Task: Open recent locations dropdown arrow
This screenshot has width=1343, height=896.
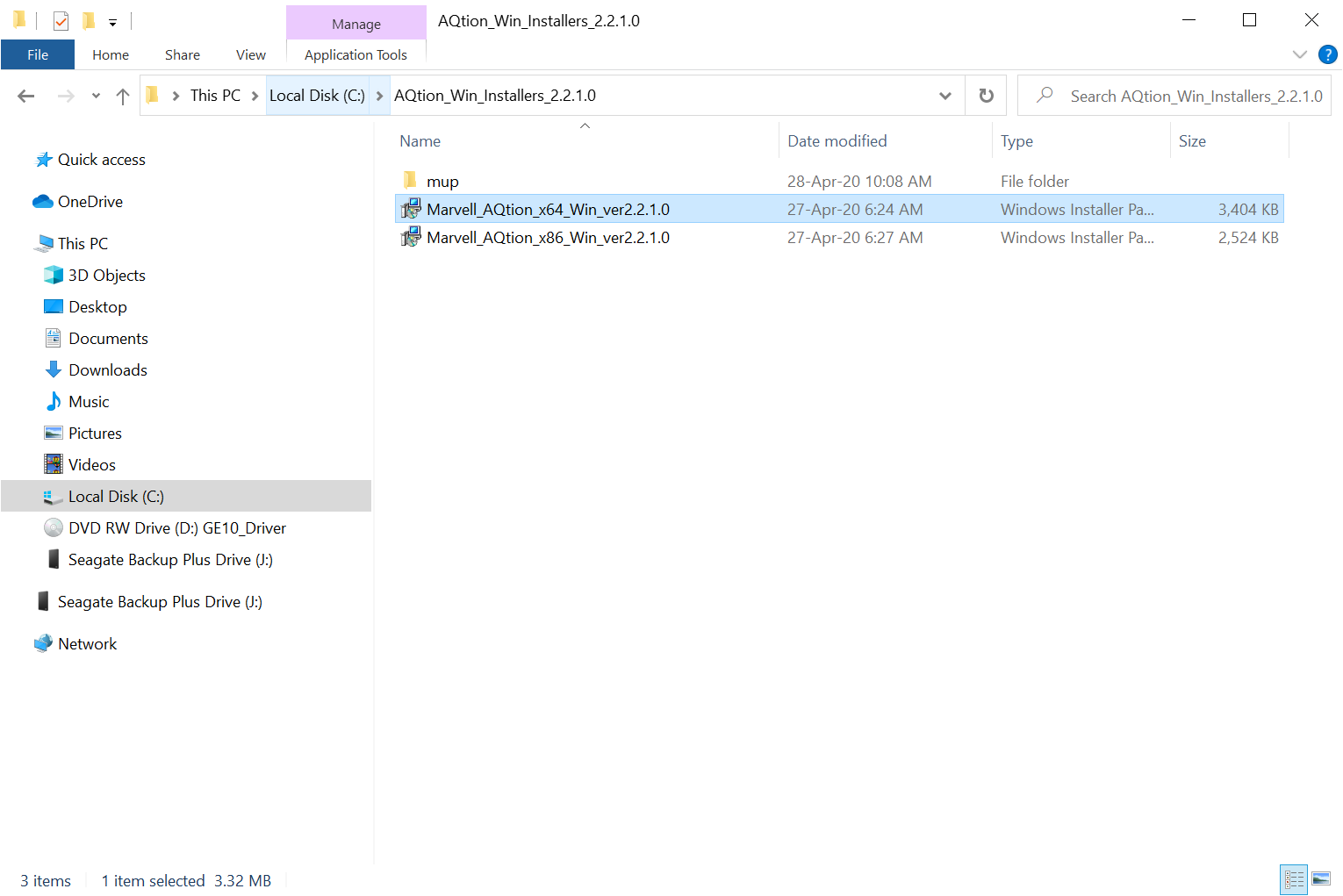Action: point(96,96)
